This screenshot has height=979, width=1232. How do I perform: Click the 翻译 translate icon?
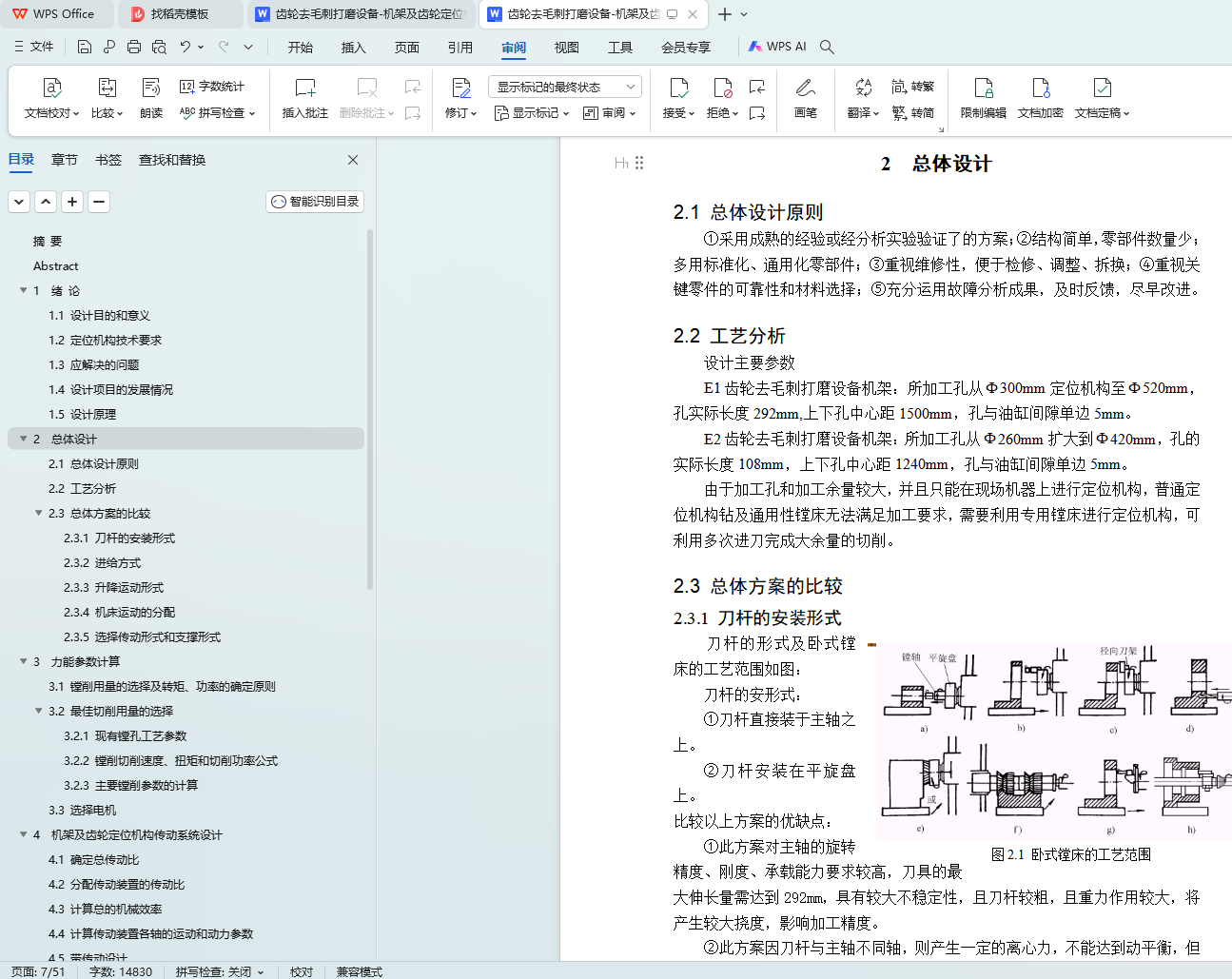864,88
